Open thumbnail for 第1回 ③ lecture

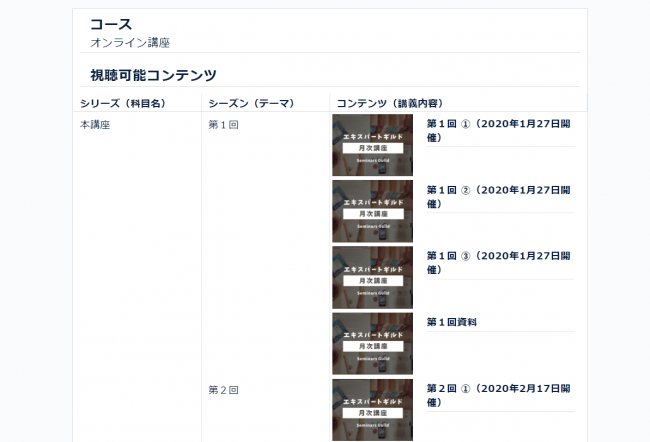372,278
